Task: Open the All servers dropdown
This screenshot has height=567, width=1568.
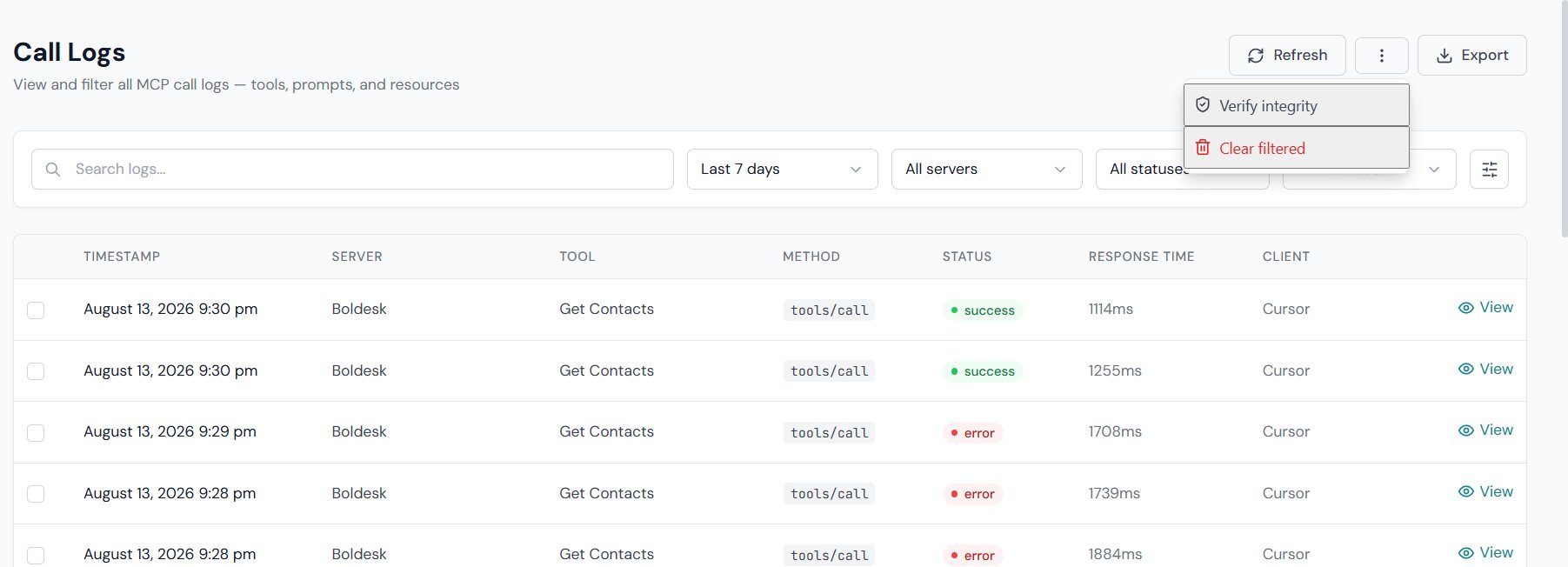Action: [x=986, y=169]
